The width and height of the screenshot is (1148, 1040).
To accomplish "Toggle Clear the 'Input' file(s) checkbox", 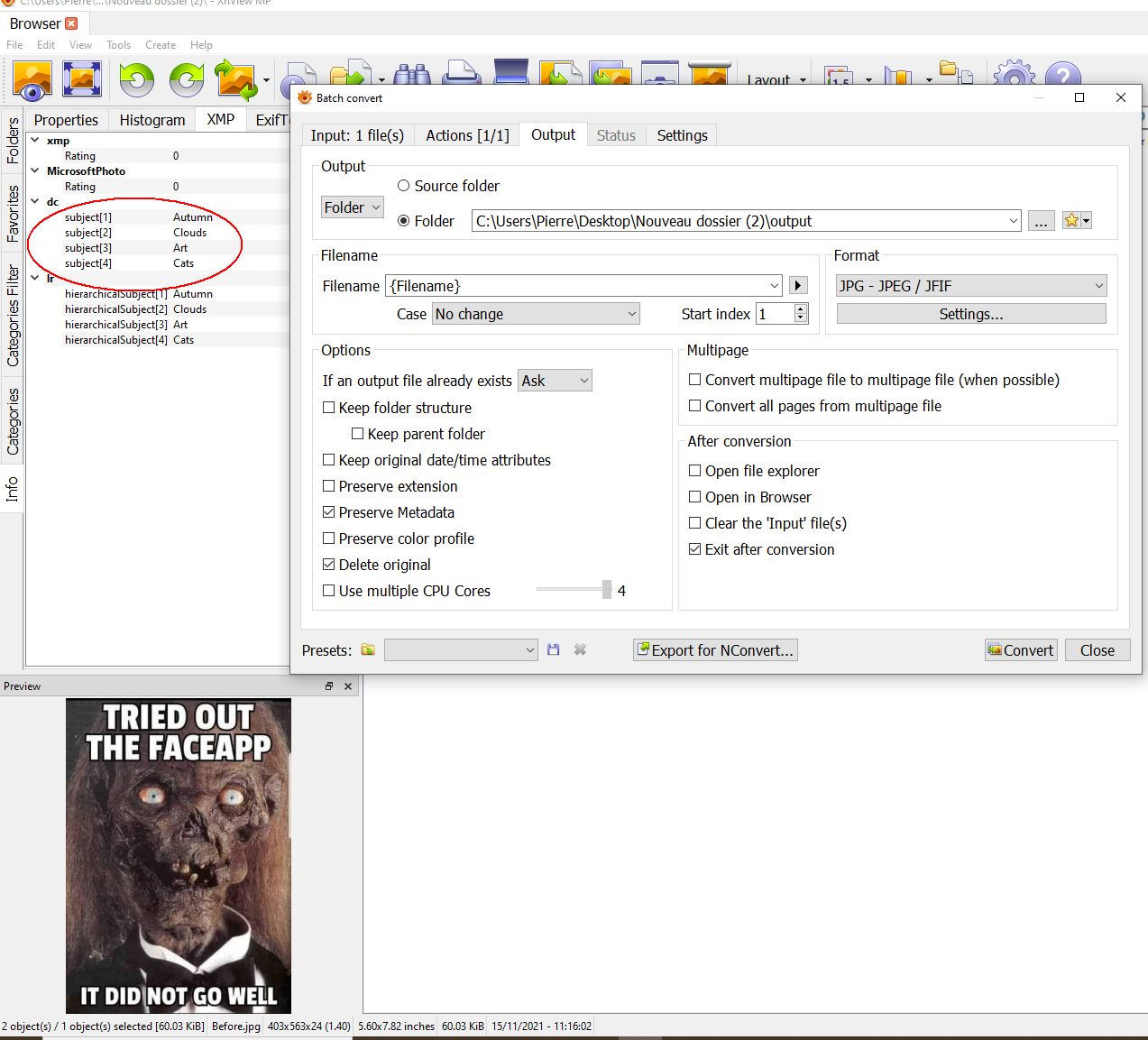I will (695, 523).
